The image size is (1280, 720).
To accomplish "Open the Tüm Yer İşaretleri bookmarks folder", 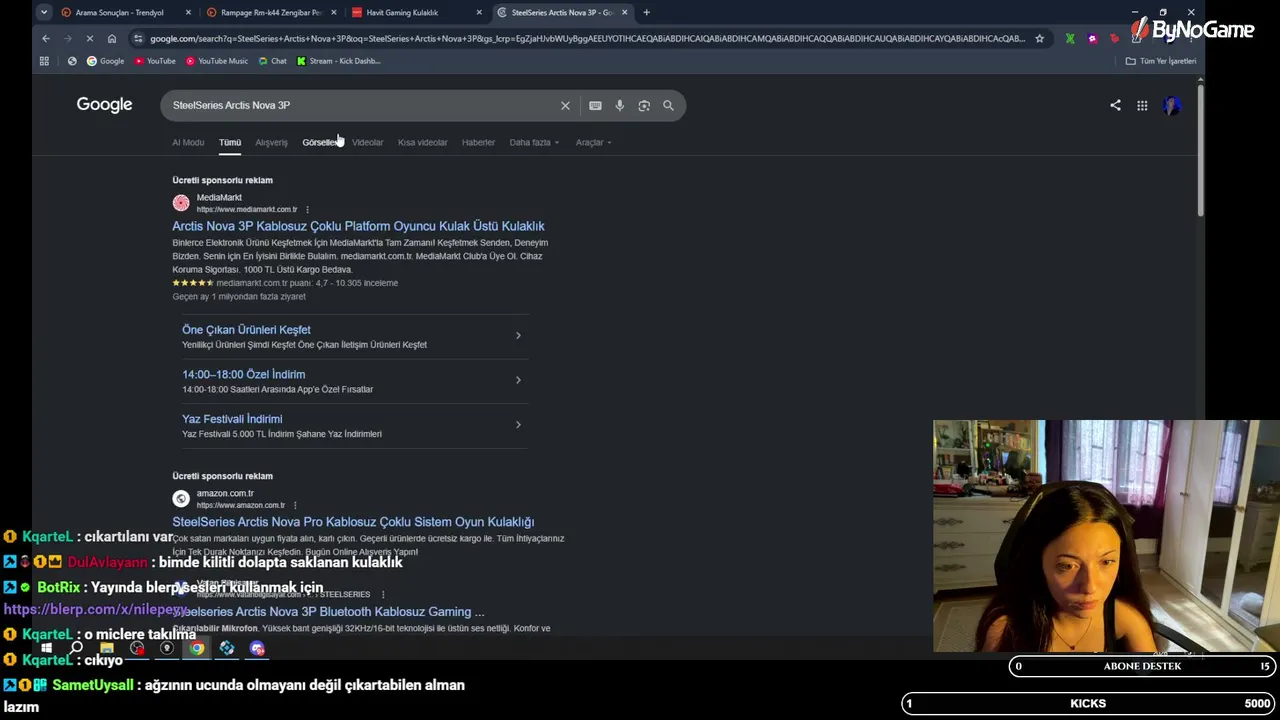I will coord(1161,61).
